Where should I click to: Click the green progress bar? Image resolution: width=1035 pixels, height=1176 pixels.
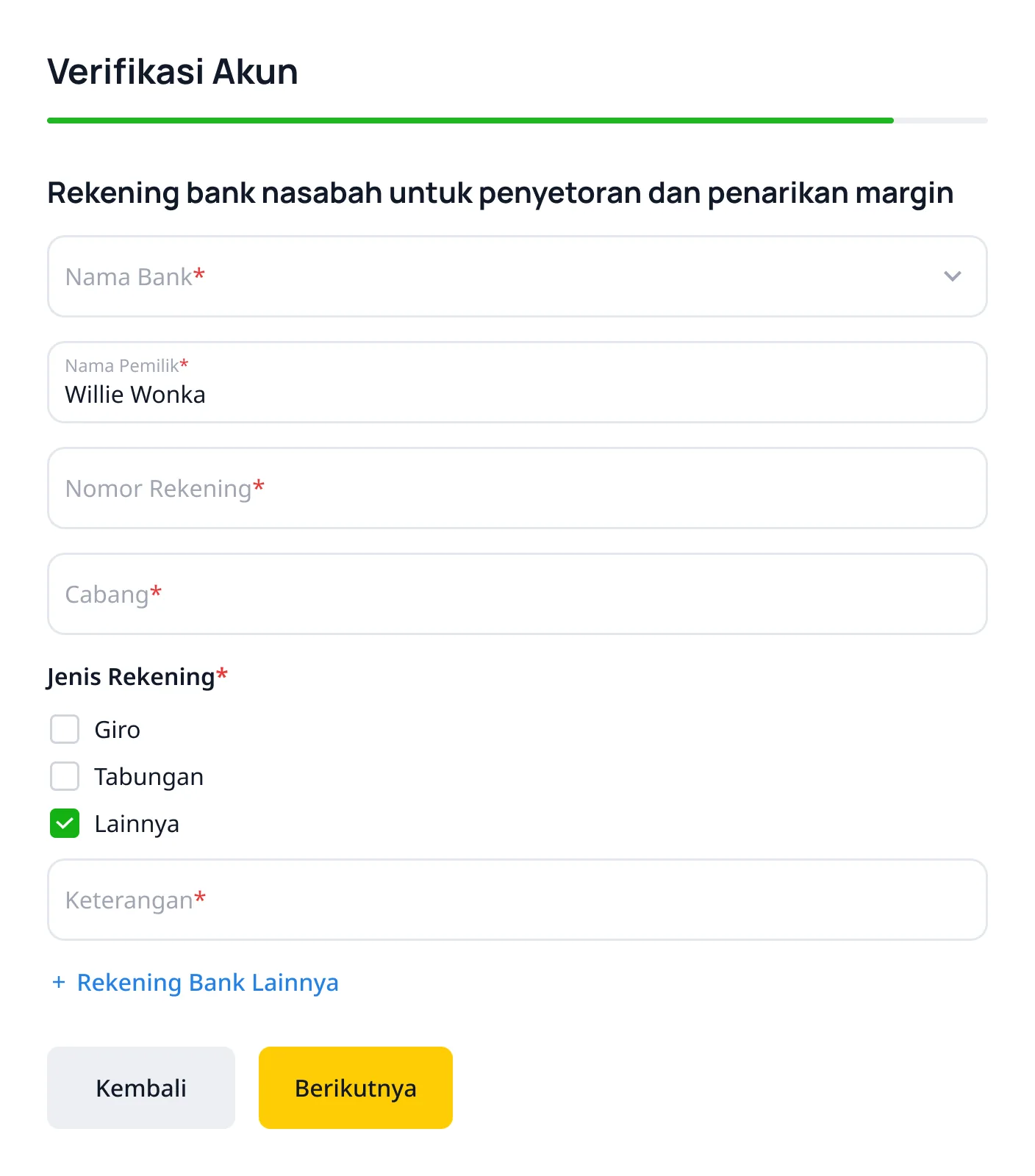click(470, 118)
